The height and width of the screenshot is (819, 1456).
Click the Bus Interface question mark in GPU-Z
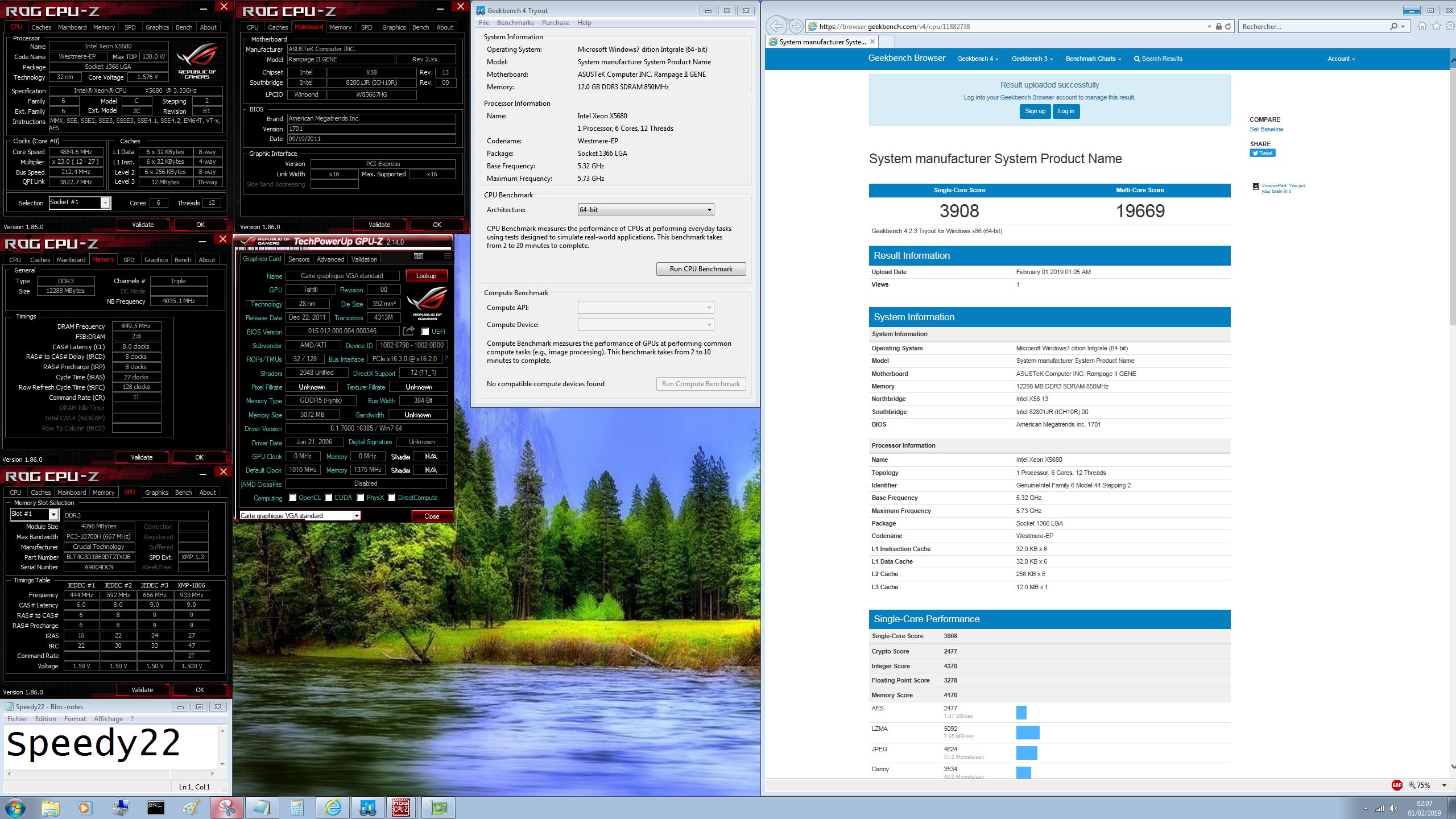[x=446, y=359]
